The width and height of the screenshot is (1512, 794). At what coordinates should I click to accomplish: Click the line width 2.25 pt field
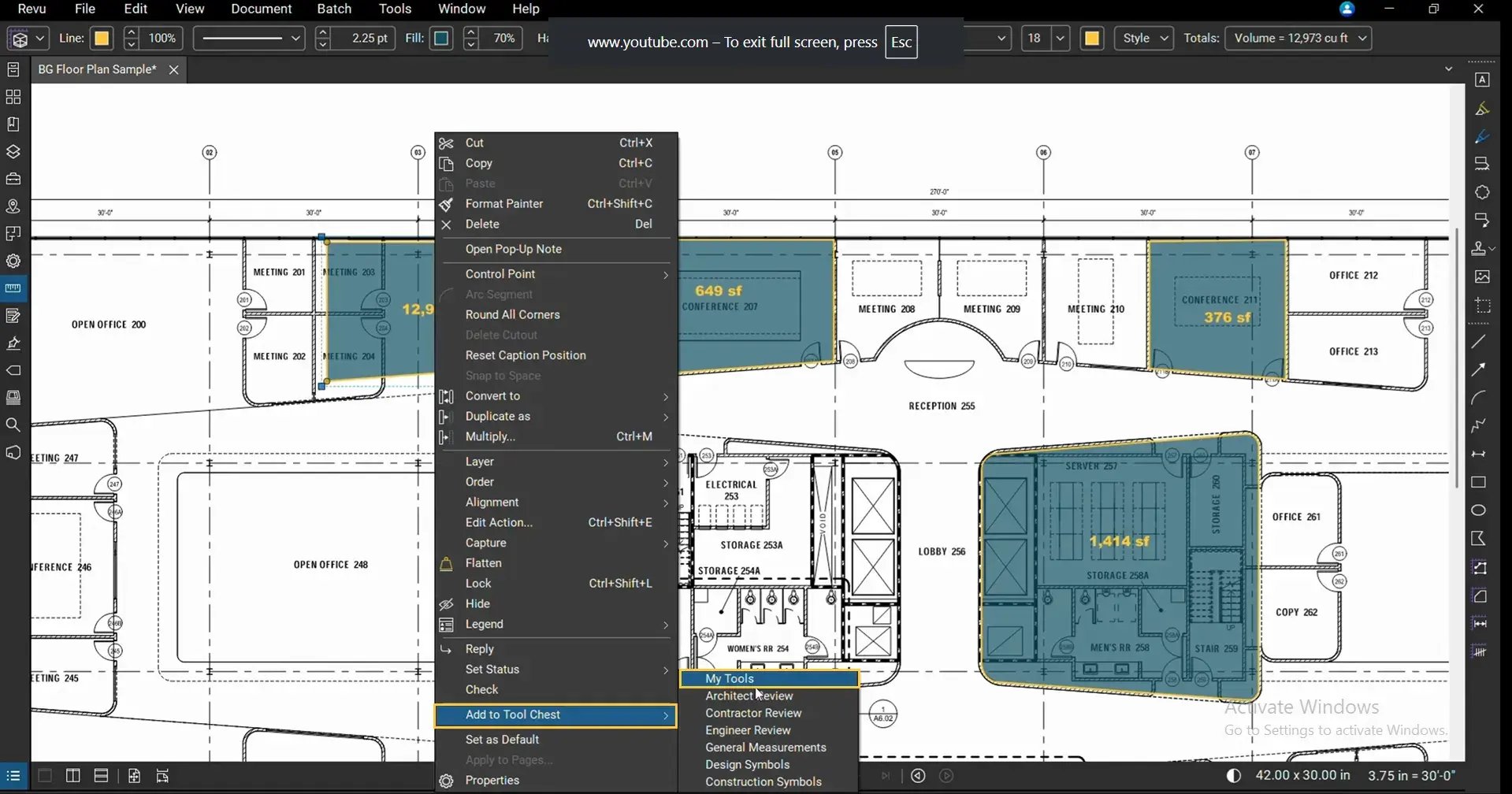click(364, 38)
